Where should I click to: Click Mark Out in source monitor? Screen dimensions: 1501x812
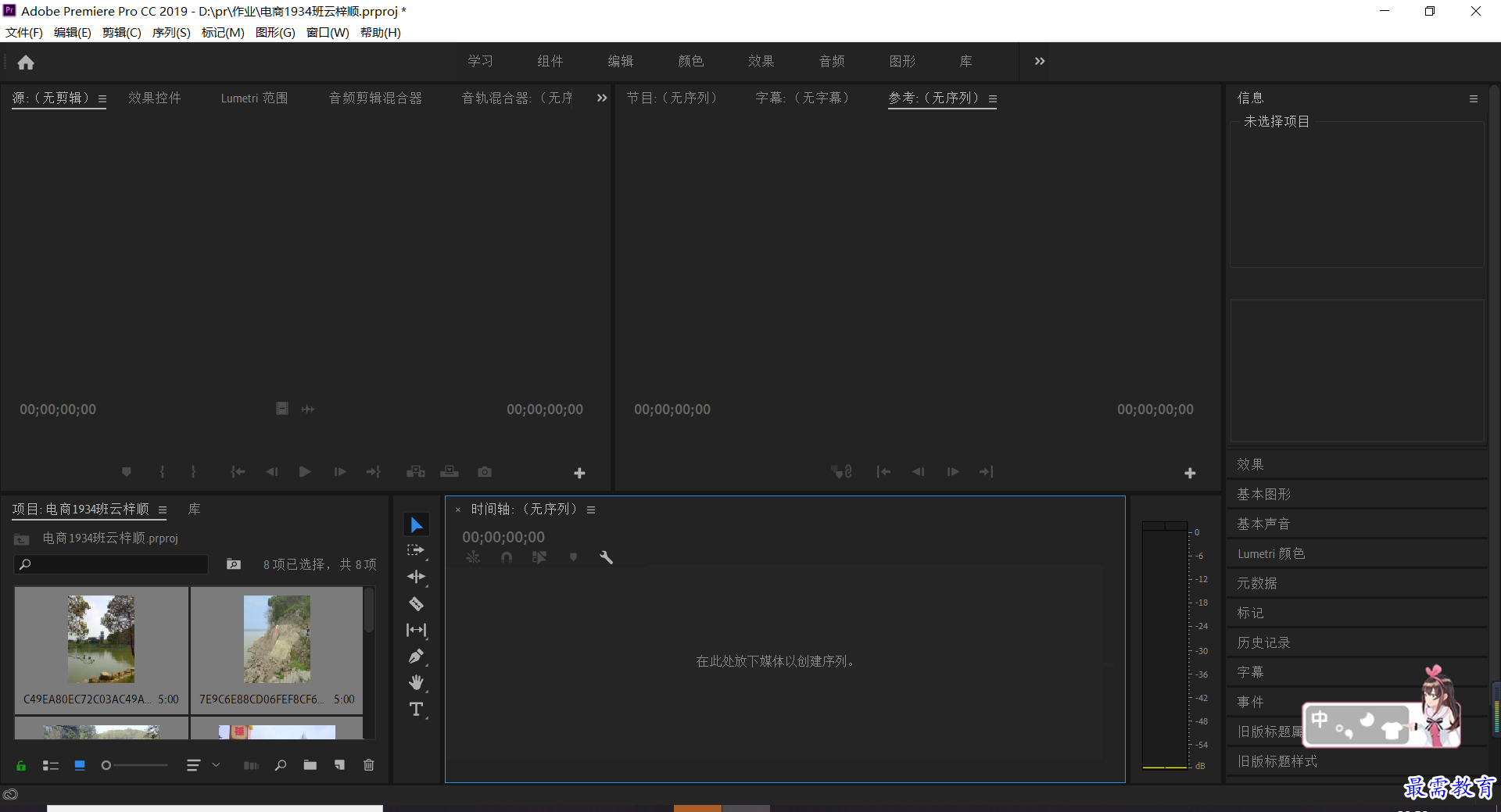[x=193, y=472]
